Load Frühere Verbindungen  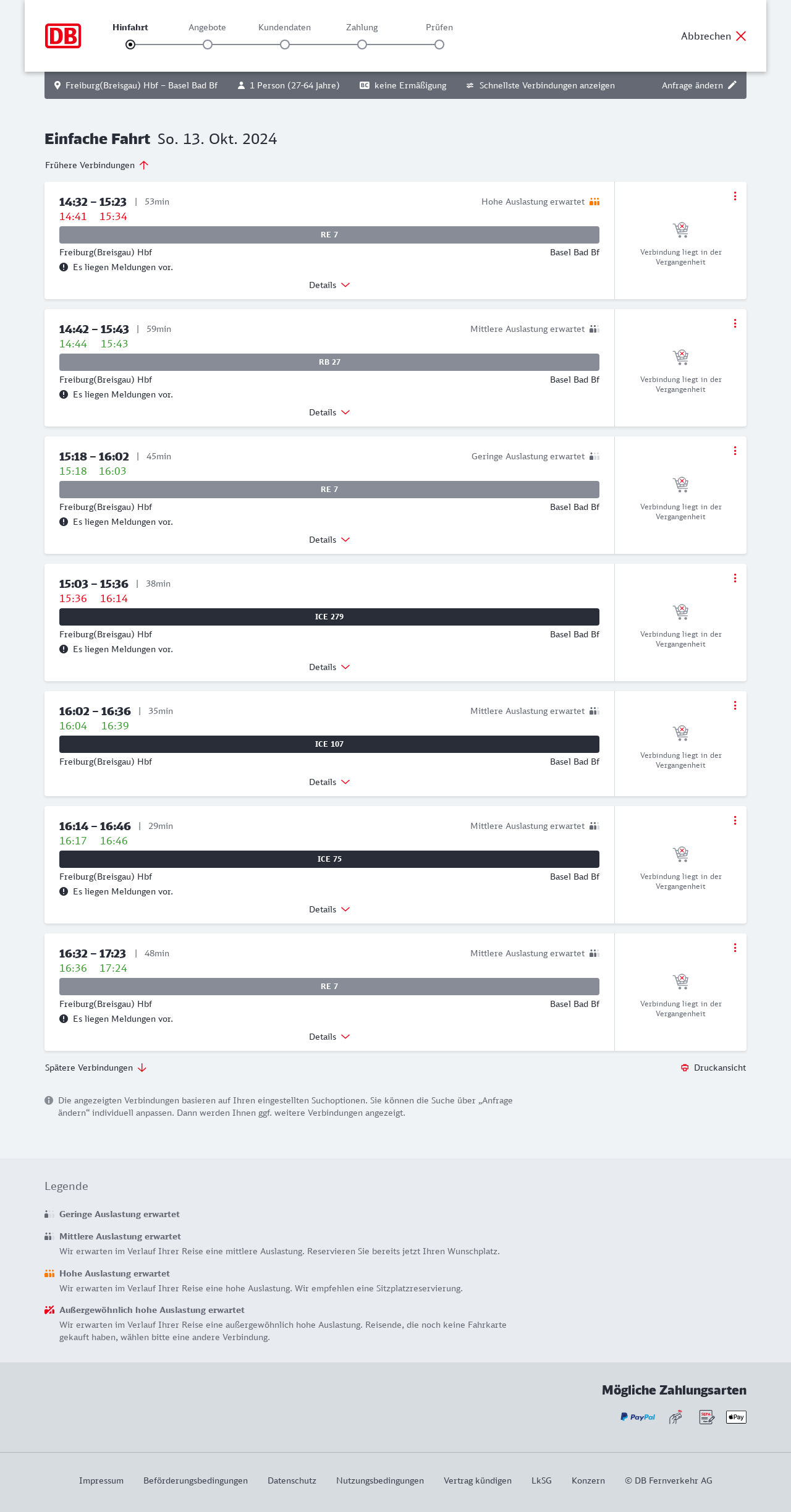click(x=97, y=165)
